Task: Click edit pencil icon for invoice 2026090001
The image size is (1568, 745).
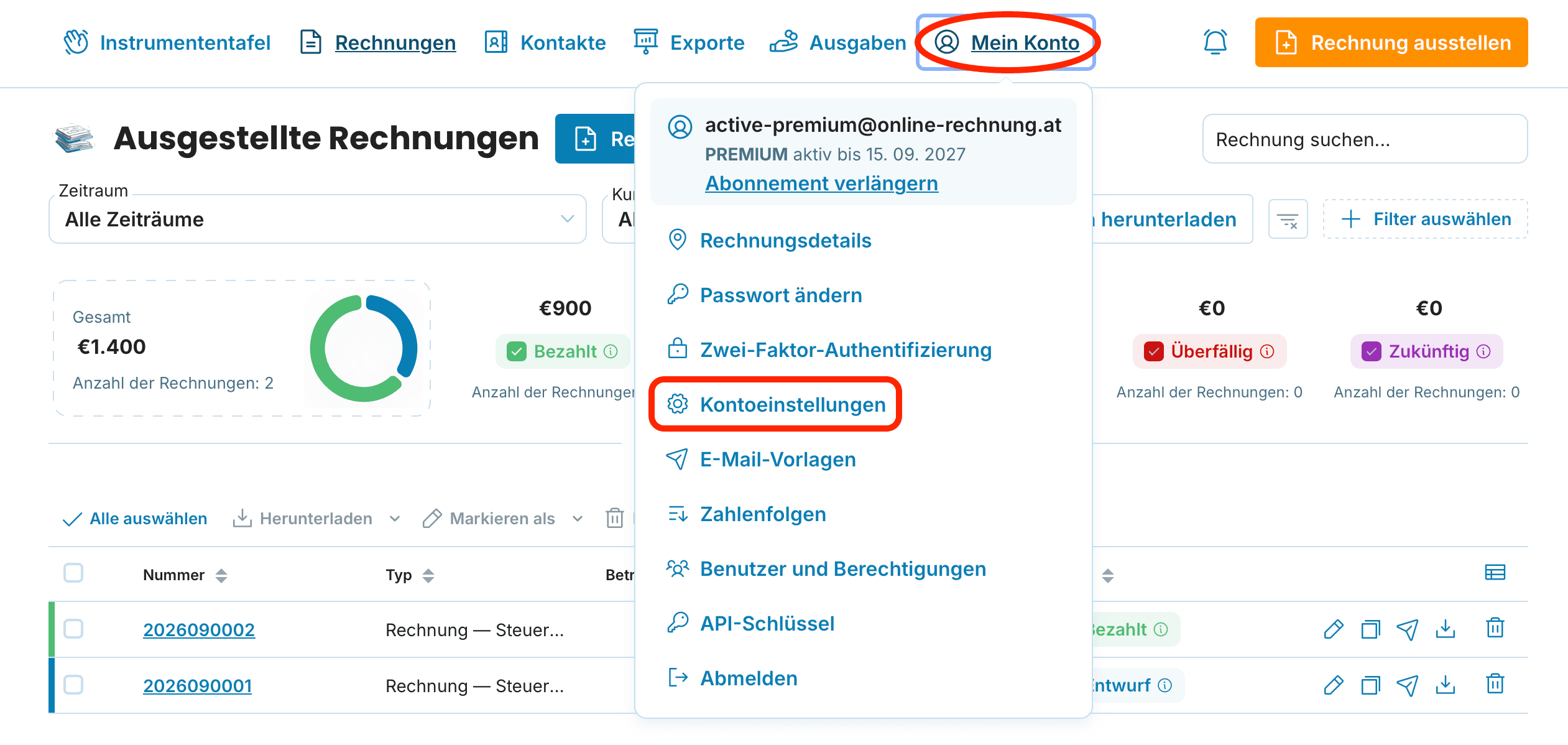Action: pos(1334,685)
